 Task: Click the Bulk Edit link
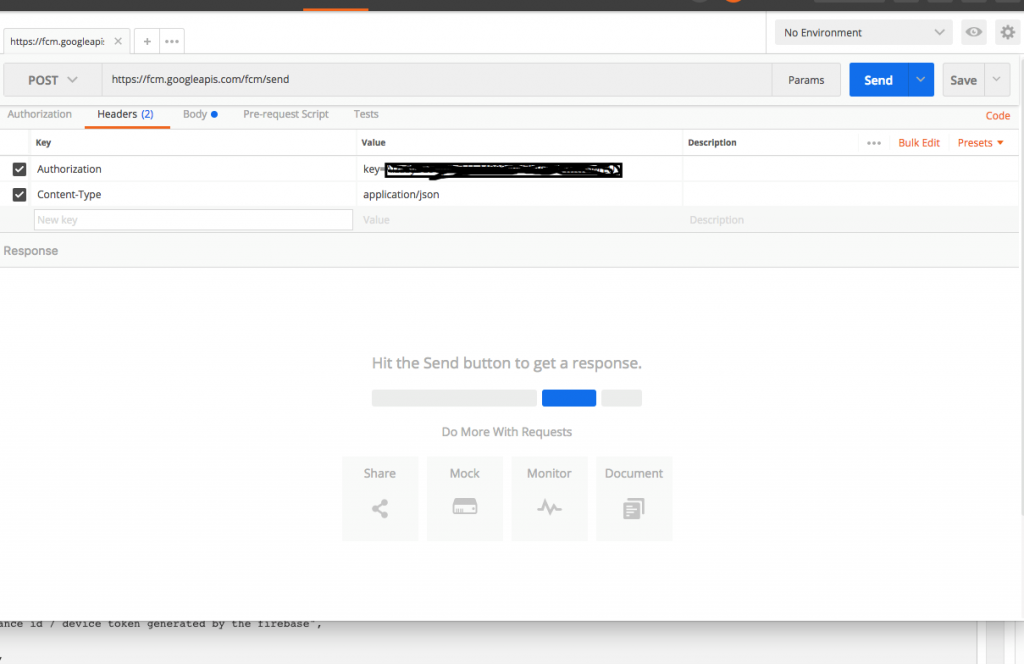pyautogui.click(x=919, y=142)
